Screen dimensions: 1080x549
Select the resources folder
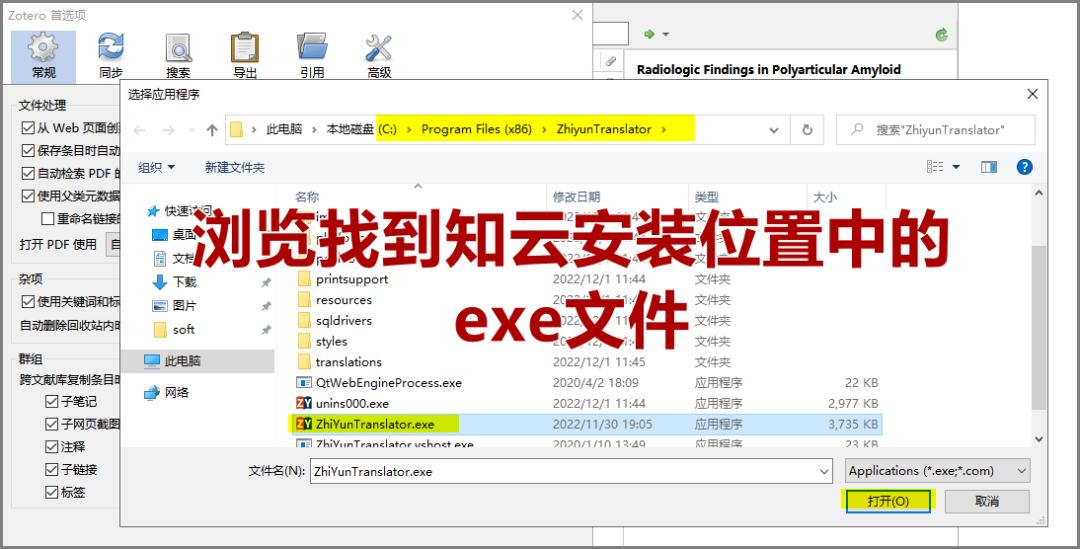pos(343,300)
